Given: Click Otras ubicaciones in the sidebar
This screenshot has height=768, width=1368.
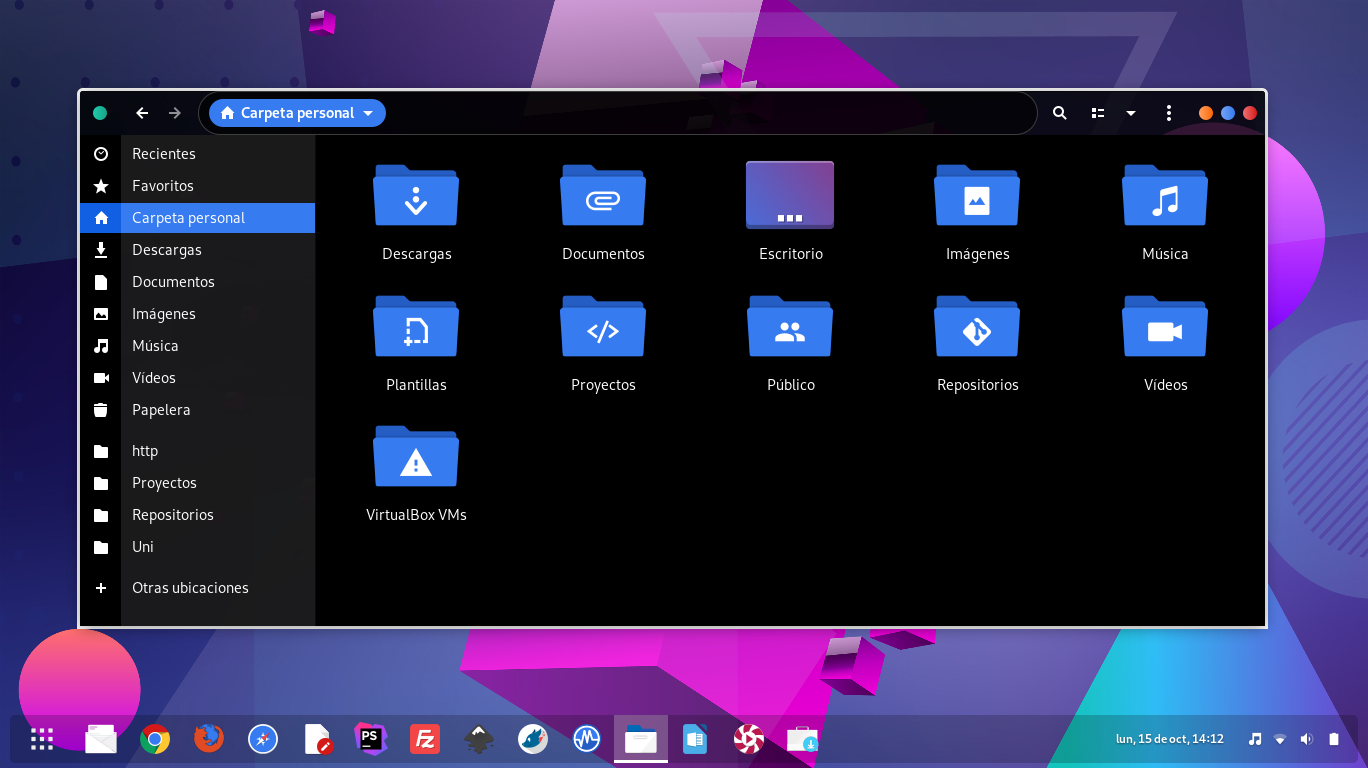Looking at the screenshot, I should [x=197, y=588].
